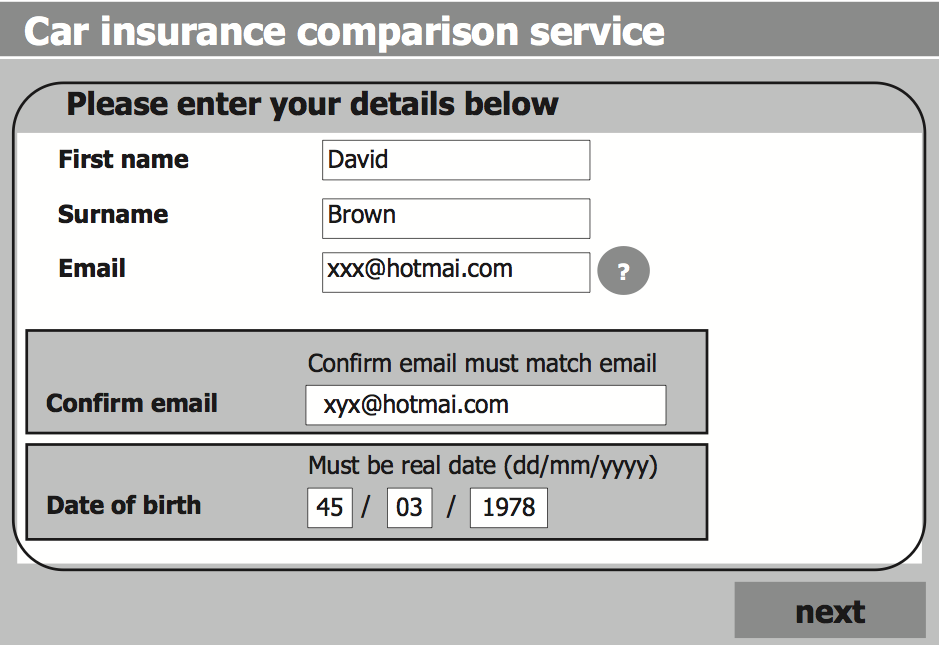The width and height of the screenshot is (939, 645).
Task: Click the 'Car insurance comparison service' title
Action: [x=344, y=31]
